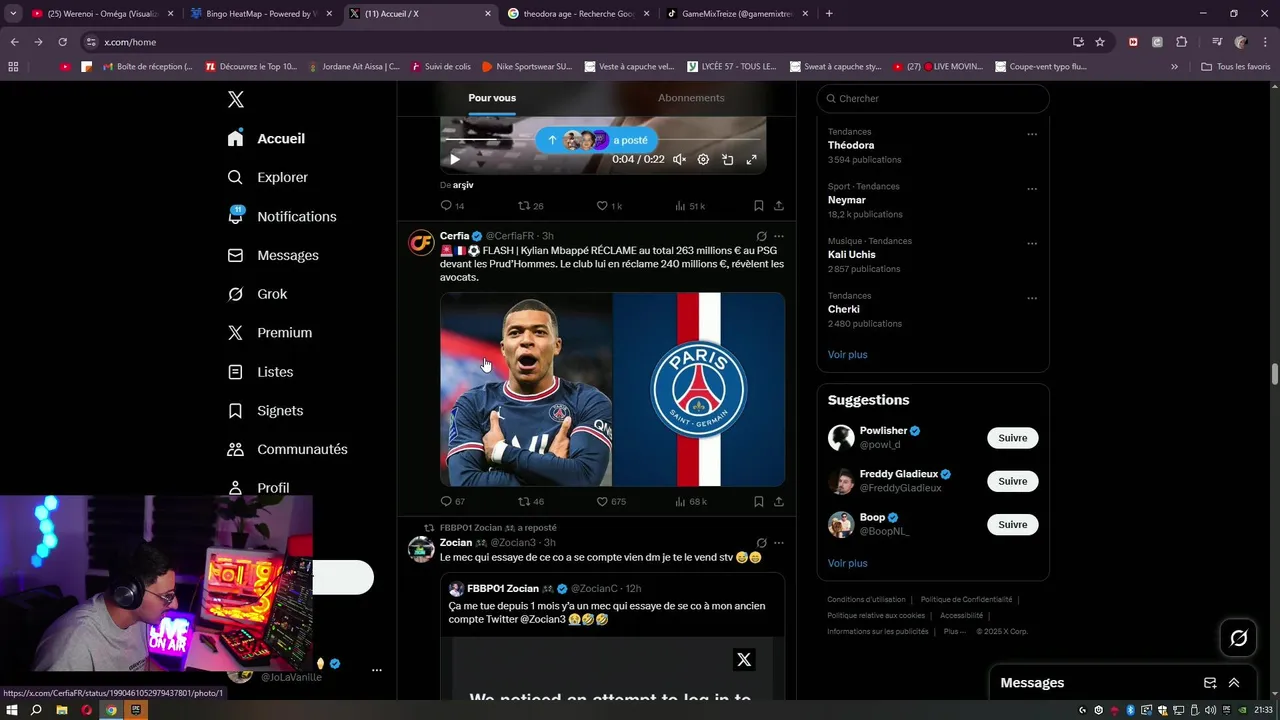Image resolution: width=1280 pixels, height=720 pixels.
Task: Expand the Messages drawer
Action: click(x=1234, y=683)
